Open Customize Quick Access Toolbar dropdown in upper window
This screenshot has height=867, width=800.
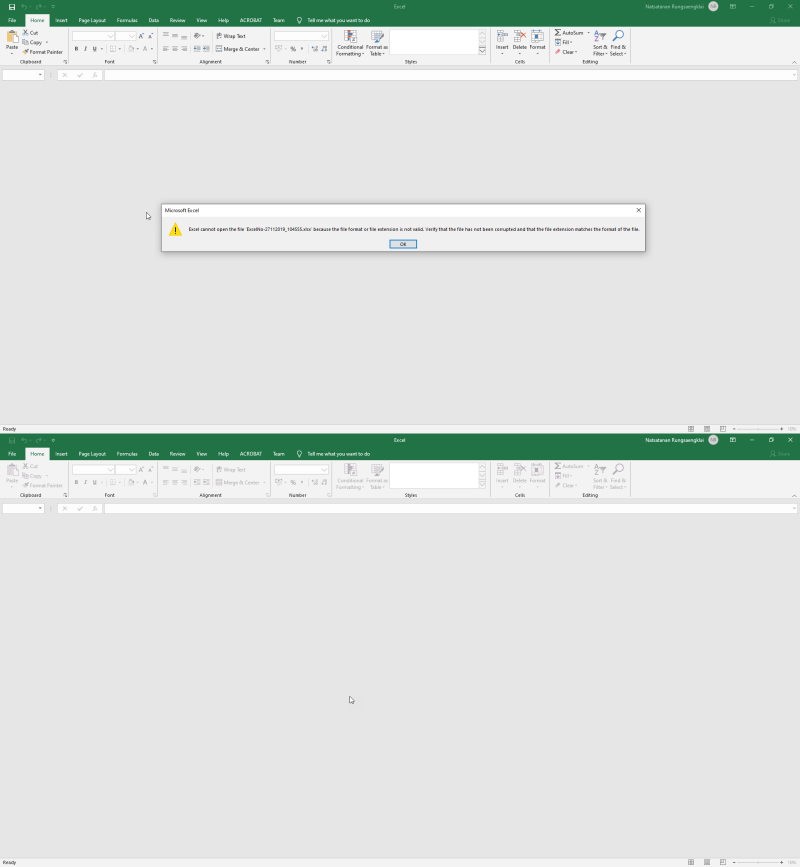click(53, 7)
